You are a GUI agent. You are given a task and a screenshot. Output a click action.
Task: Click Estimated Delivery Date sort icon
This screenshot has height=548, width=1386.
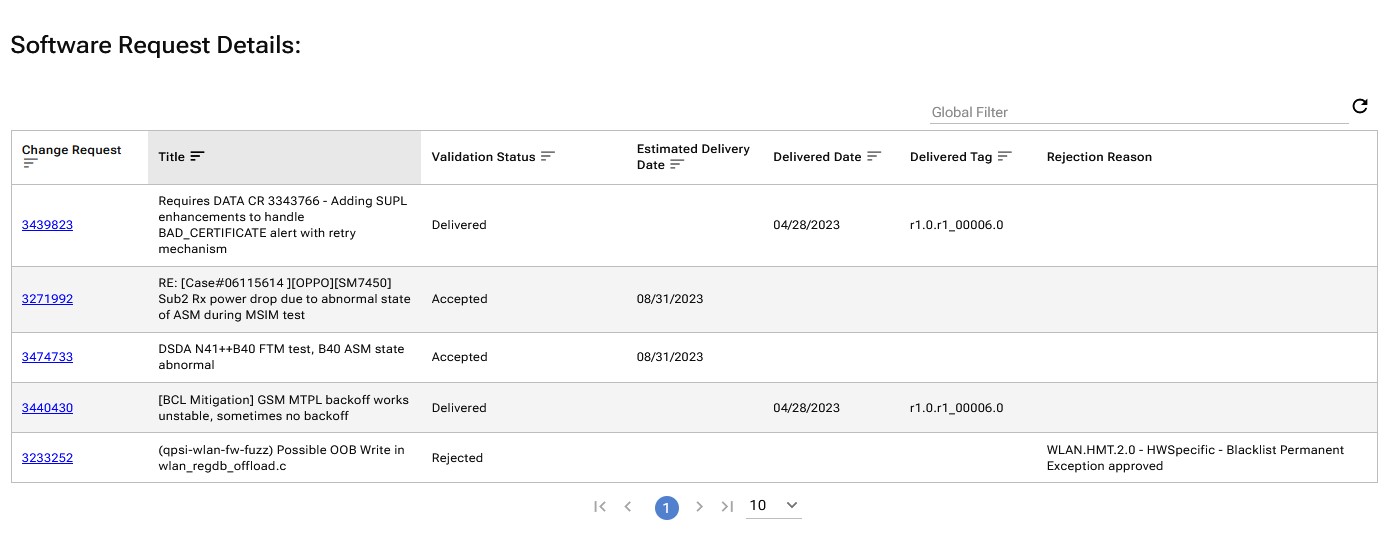pyautogui.click(x=677, y=165)
